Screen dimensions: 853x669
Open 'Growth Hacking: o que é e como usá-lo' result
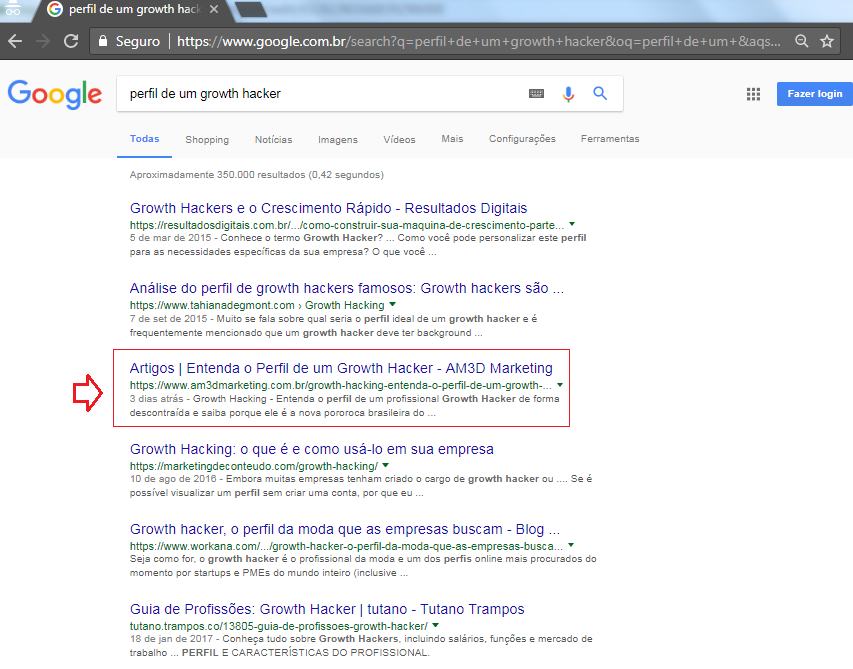click(x=312, y=449)
